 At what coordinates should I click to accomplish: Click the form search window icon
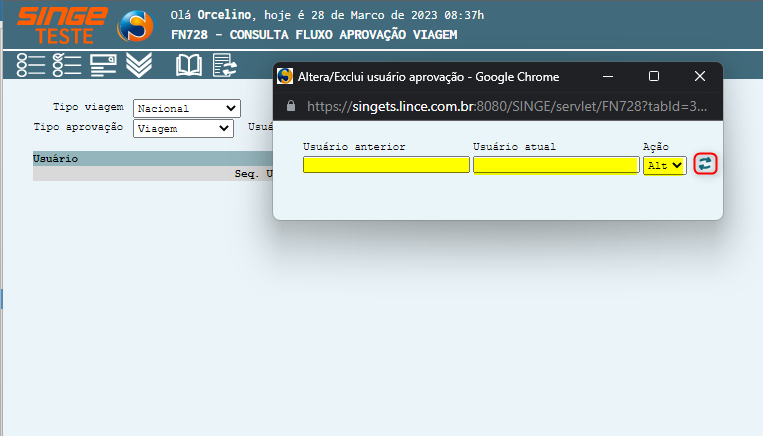click(x=103, y=66)
